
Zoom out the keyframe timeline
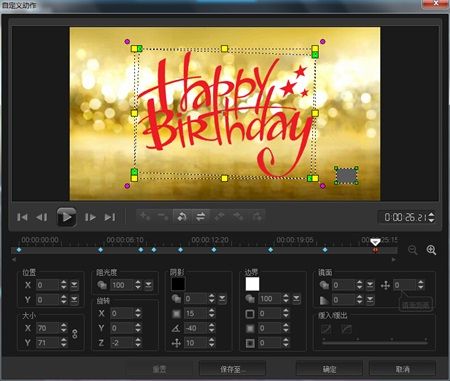(413, 250)
